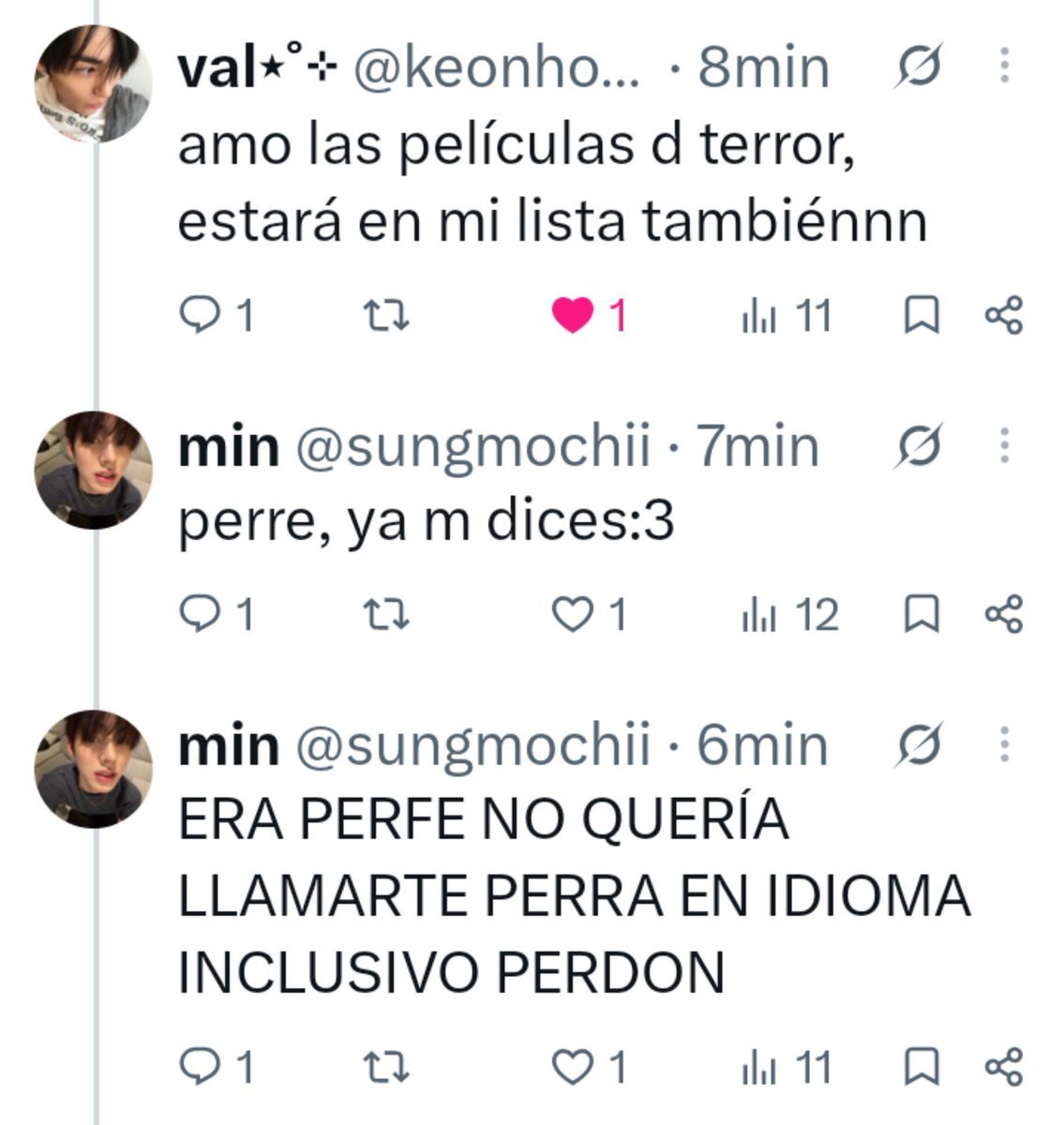Bookmark val's tweet about horror movies
The image size is (1064, 1125).
click(921, 316)
